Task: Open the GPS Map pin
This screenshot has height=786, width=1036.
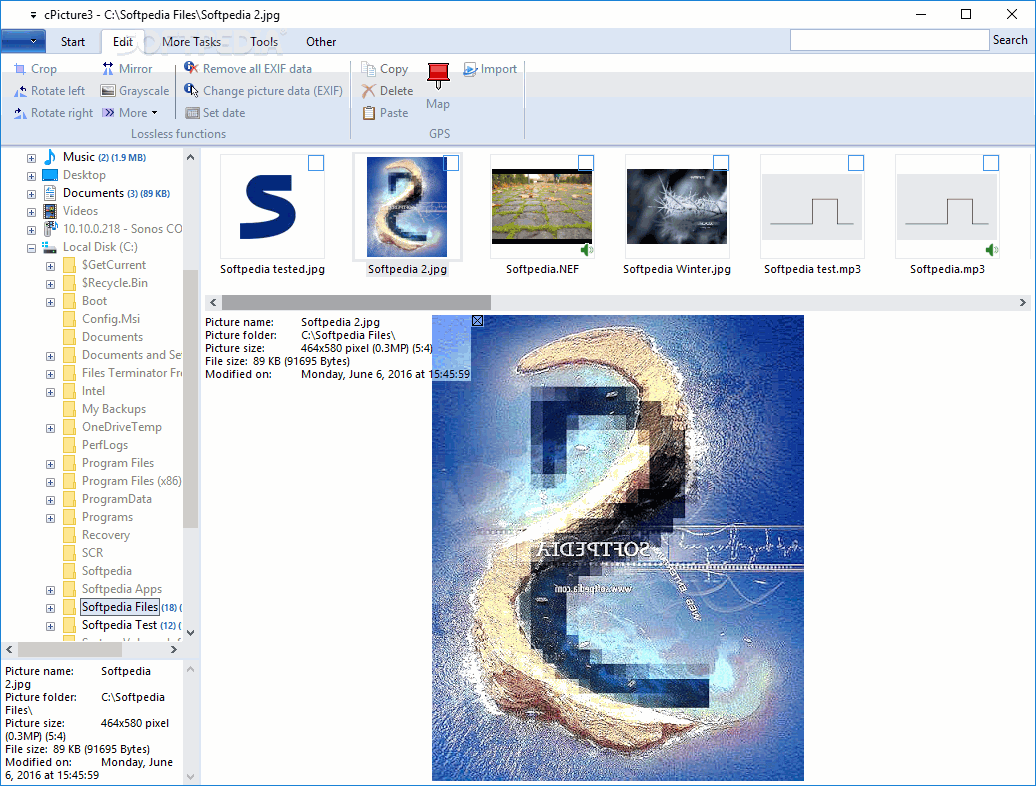Action: point(438,86)
